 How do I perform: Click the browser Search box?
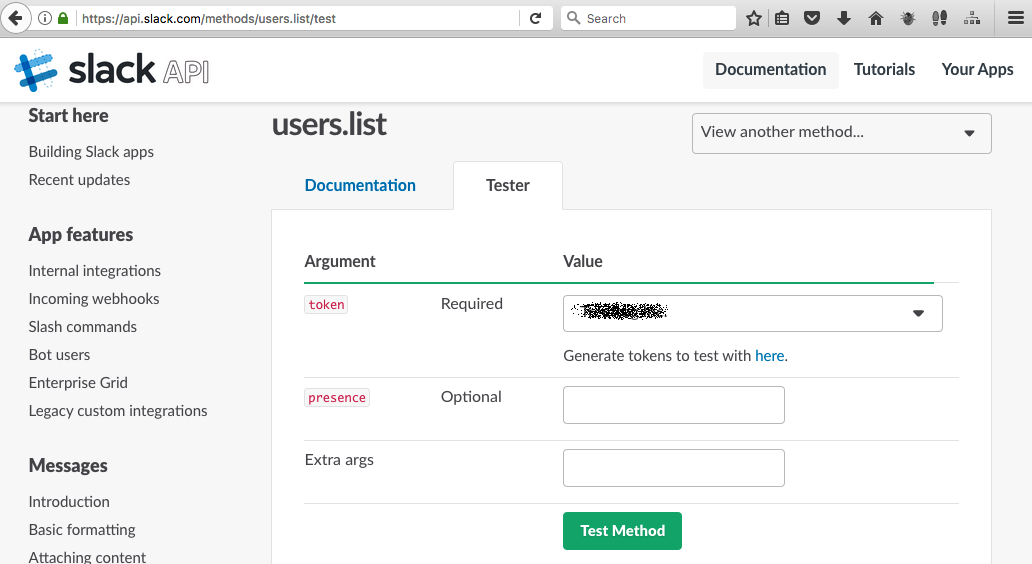[648, 18]
